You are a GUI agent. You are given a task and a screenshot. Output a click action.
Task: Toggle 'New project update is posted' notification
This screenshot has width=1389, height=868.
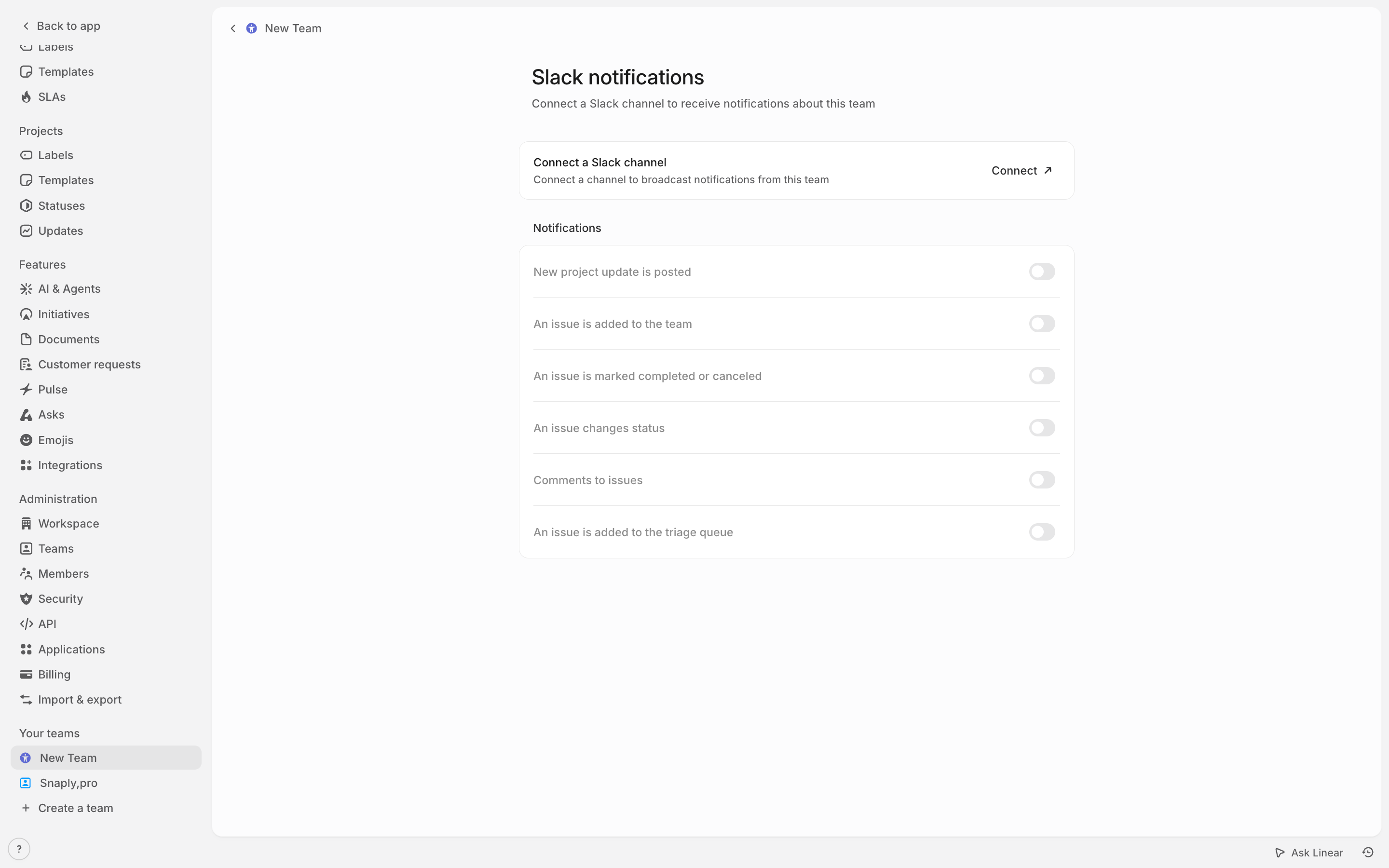1042,271
